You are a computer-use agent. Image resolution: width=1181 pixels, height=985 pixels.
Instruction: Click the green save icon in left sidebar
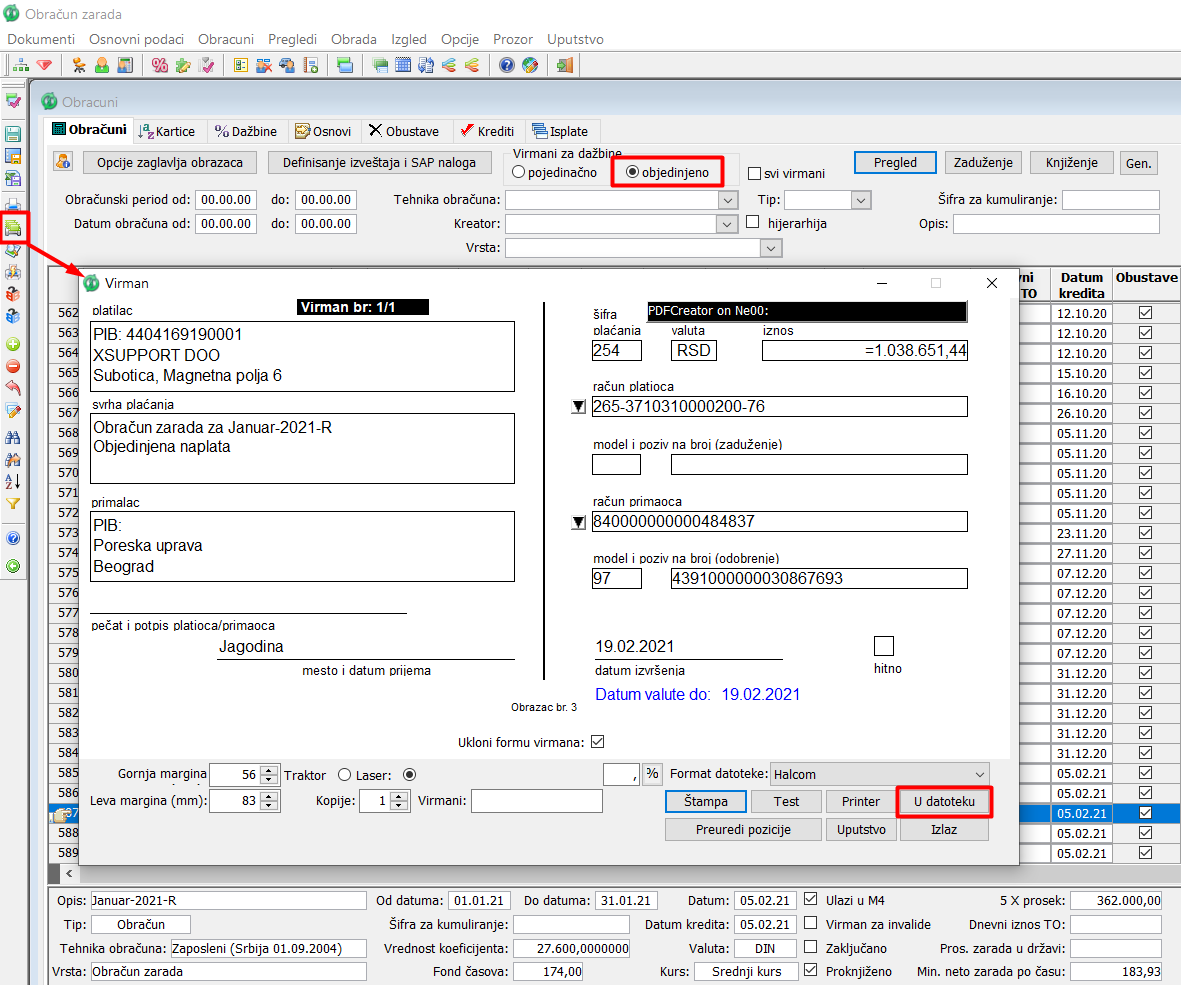13,134
